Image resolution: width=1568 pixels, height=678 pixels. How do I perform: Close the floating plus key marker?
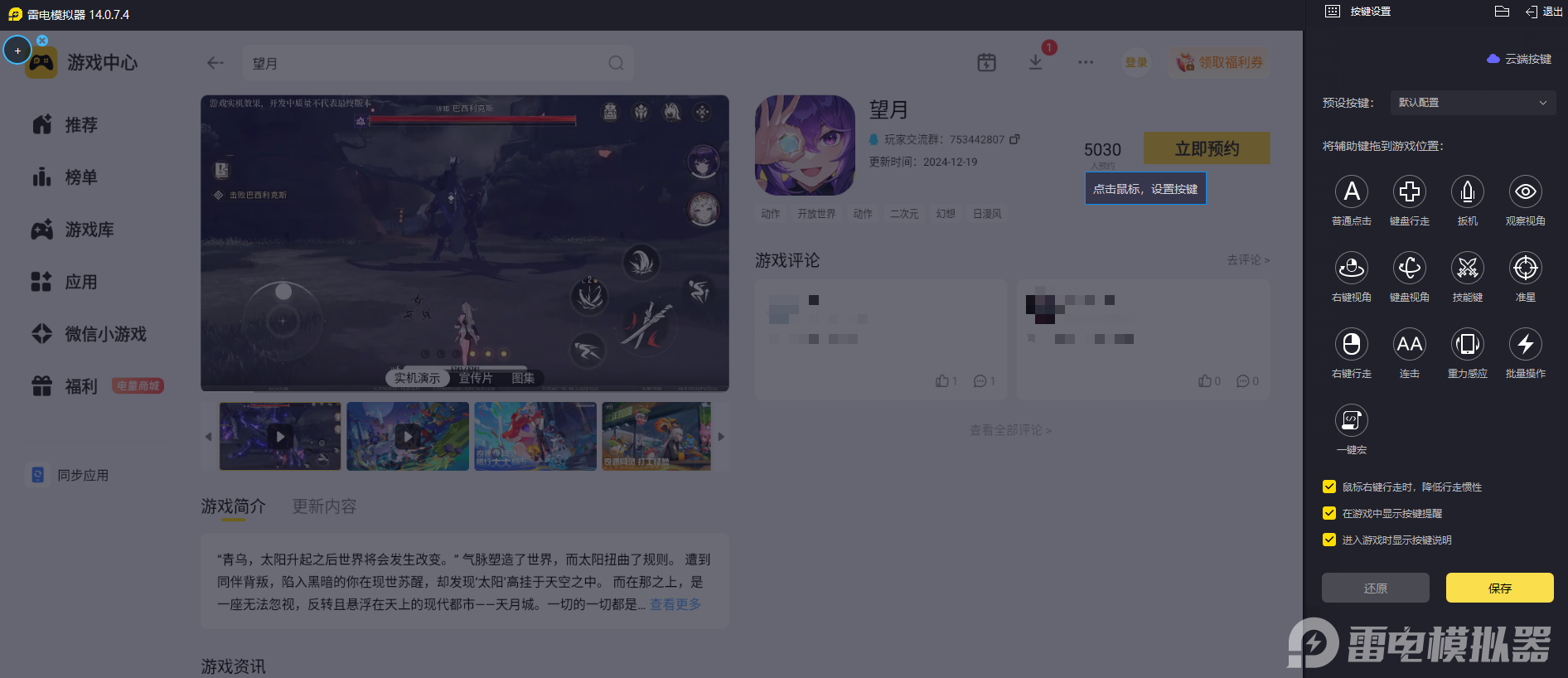pos(42,40)
